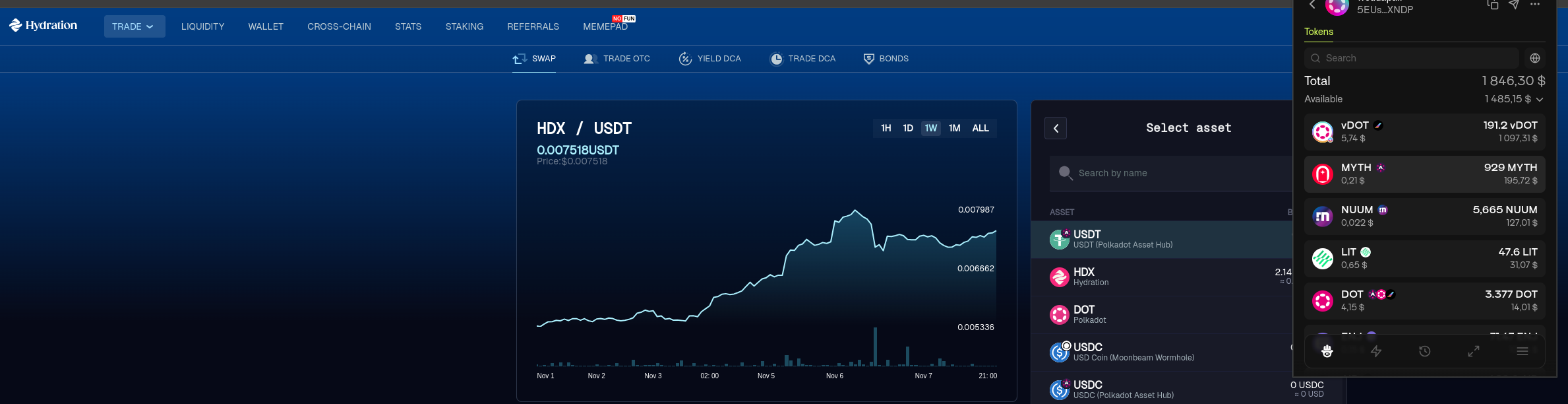Select the 1H chart timeframe
The width and height of the screenshot is (1568, 404).
[886, 128]
